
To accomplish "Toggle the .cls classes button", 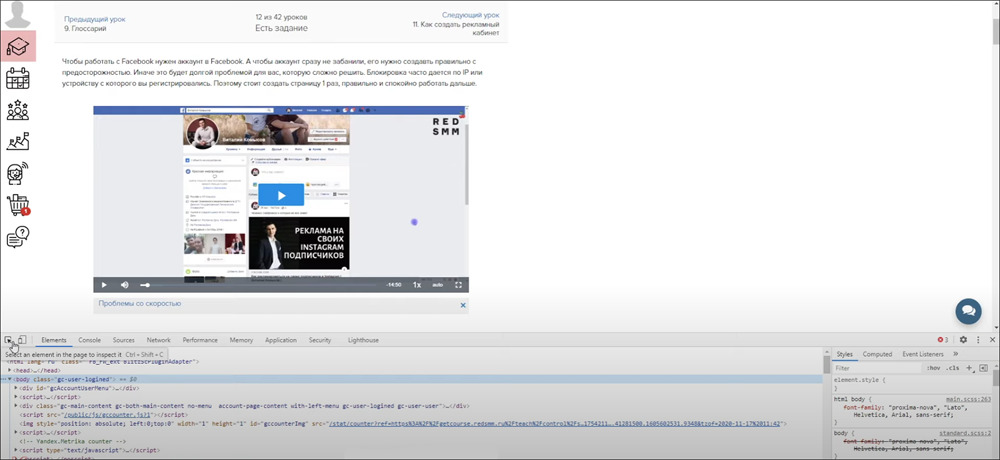I will pyautogui.click(x=953, y=368).
